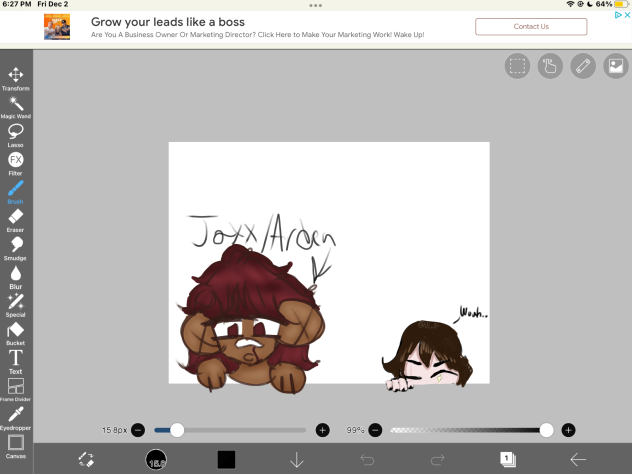Viewport: 632px width, 474px height.
Task: Open the ad headline Grow your leads
Action: point(168,22)
